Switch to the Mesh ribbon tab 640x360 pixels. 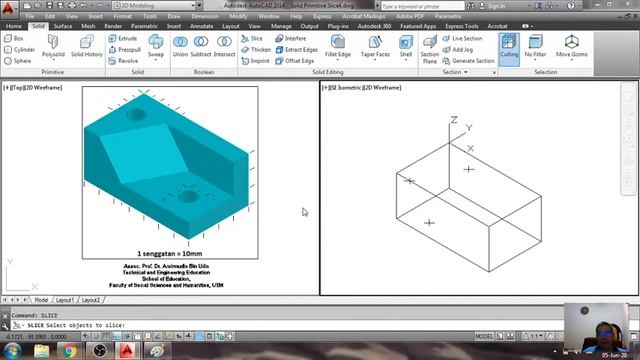point(88,26)
